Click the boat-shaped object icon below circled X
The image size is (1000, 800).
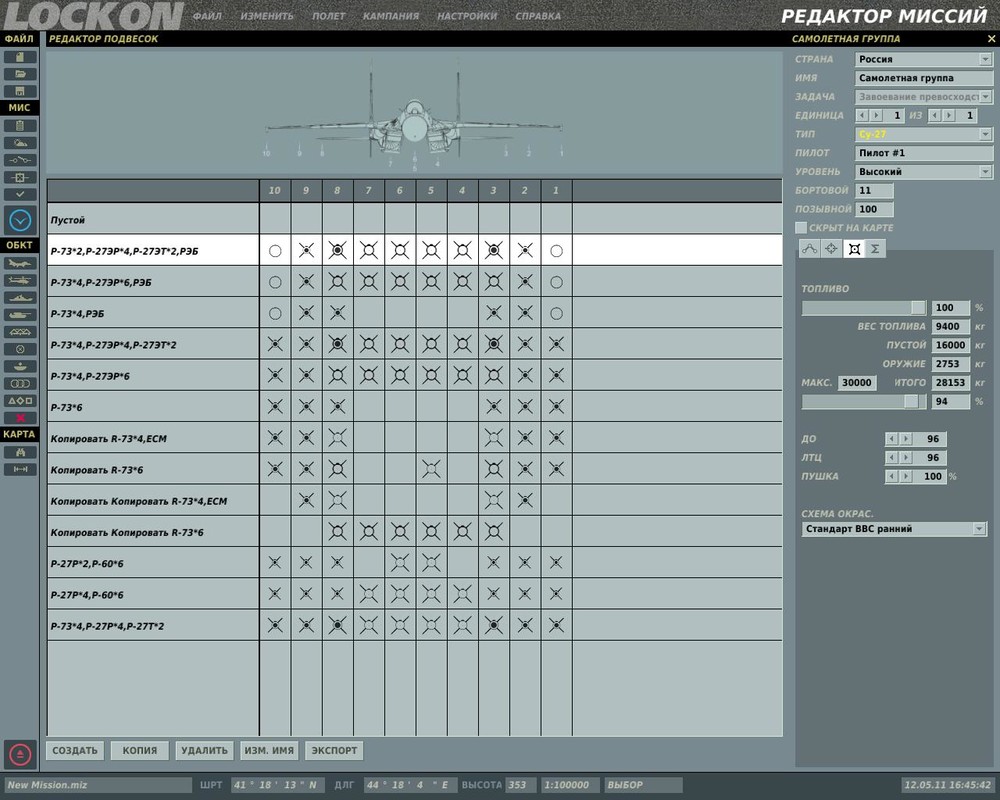(x=20, y=366)
